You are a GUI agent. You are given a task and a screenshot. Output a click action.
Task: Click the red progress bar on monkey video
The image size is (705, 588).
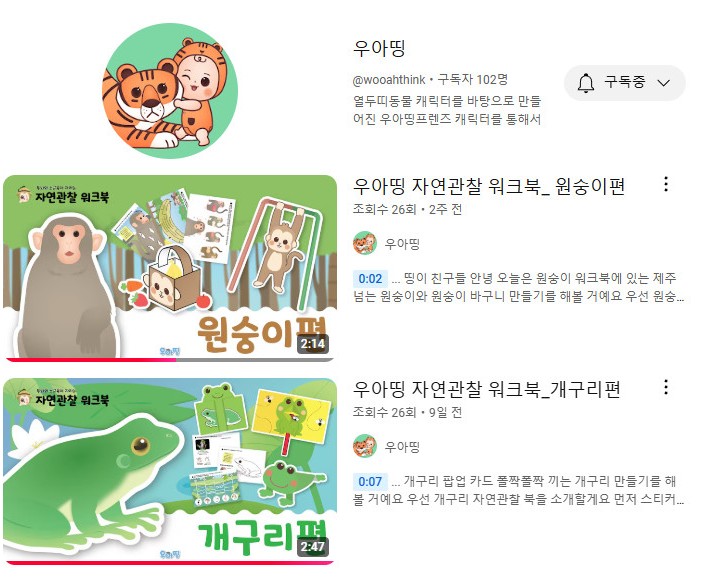coord(90,360)
